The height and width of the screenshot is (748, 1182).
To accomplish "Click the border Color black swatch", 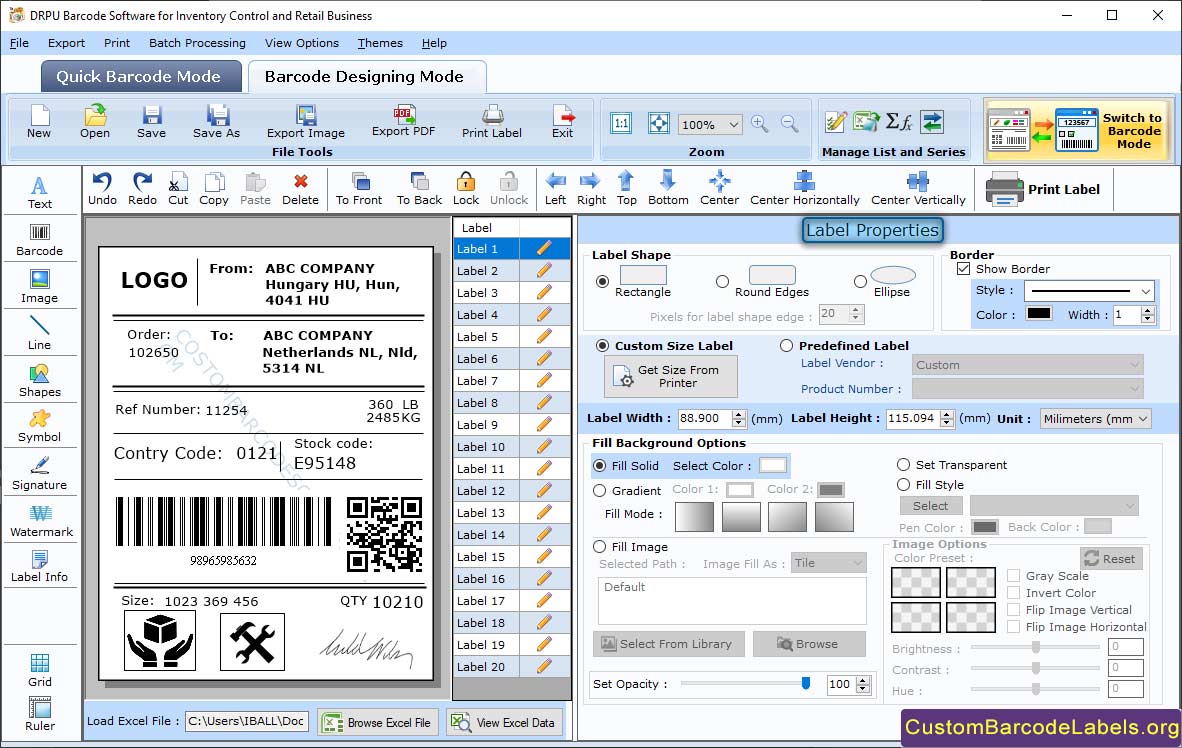I will (1039, 314).
